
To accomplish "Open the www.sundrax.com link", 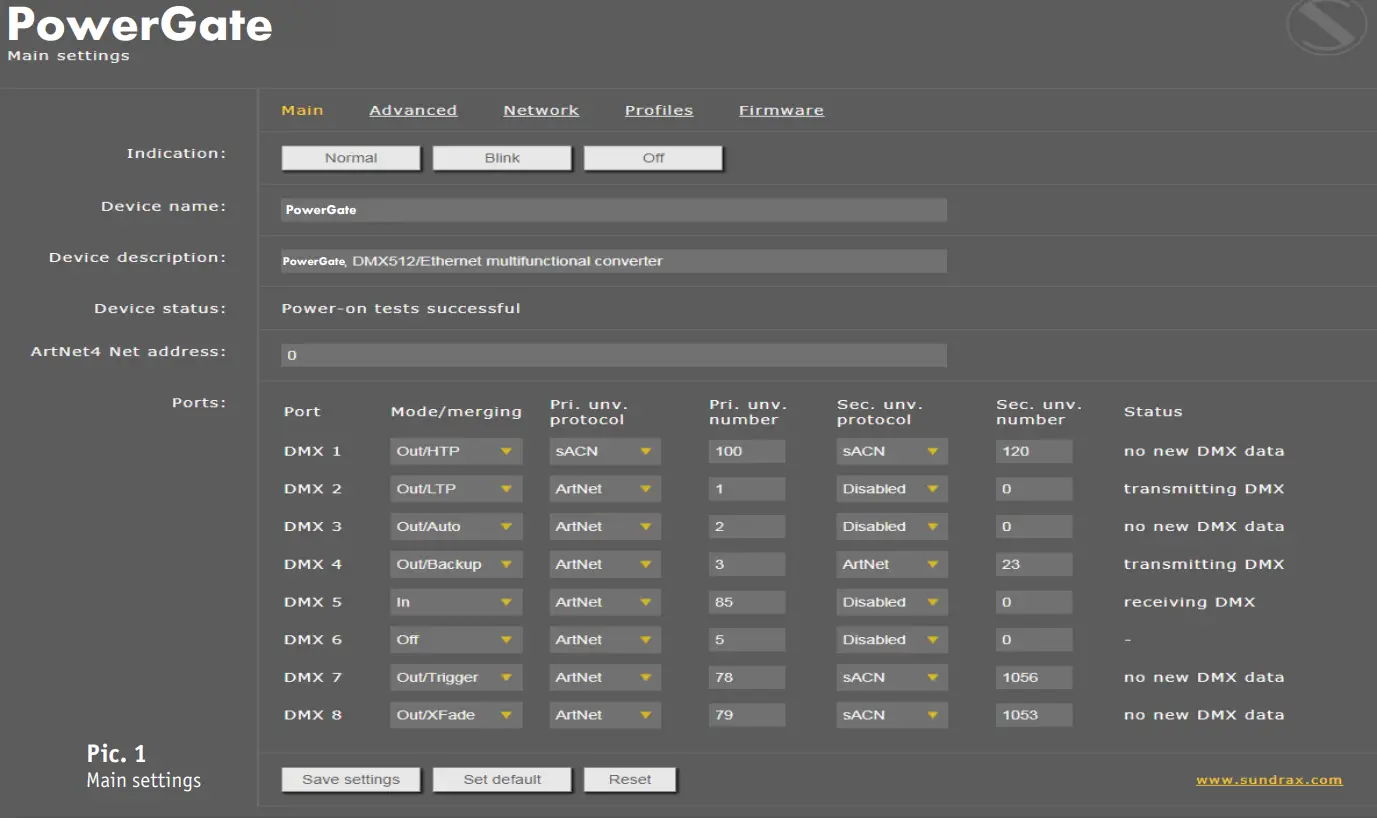I will coord(1268,778).
